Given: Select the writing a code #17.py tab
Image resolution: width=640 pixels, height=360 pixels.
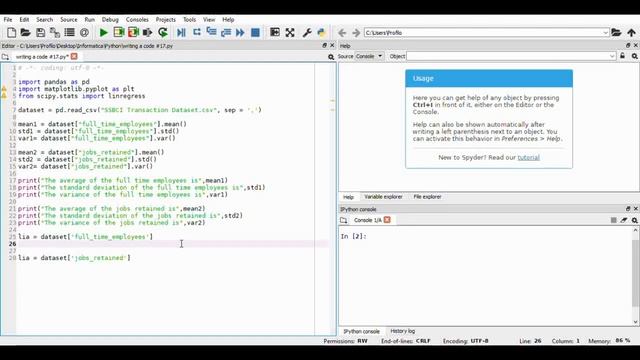Looking at the screenshot, I should (42, 57).
